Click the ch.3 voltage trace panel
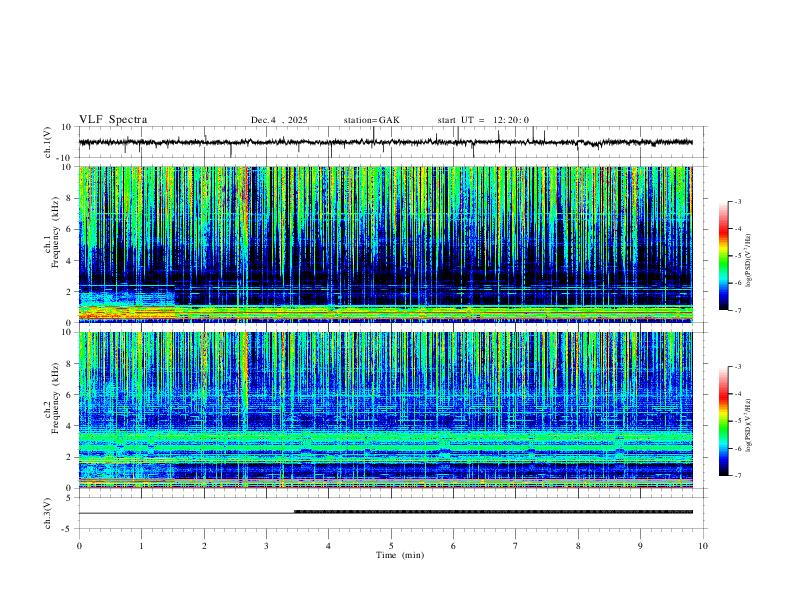Viewport: 792px width, 612px height. click(x=392, y=513)
